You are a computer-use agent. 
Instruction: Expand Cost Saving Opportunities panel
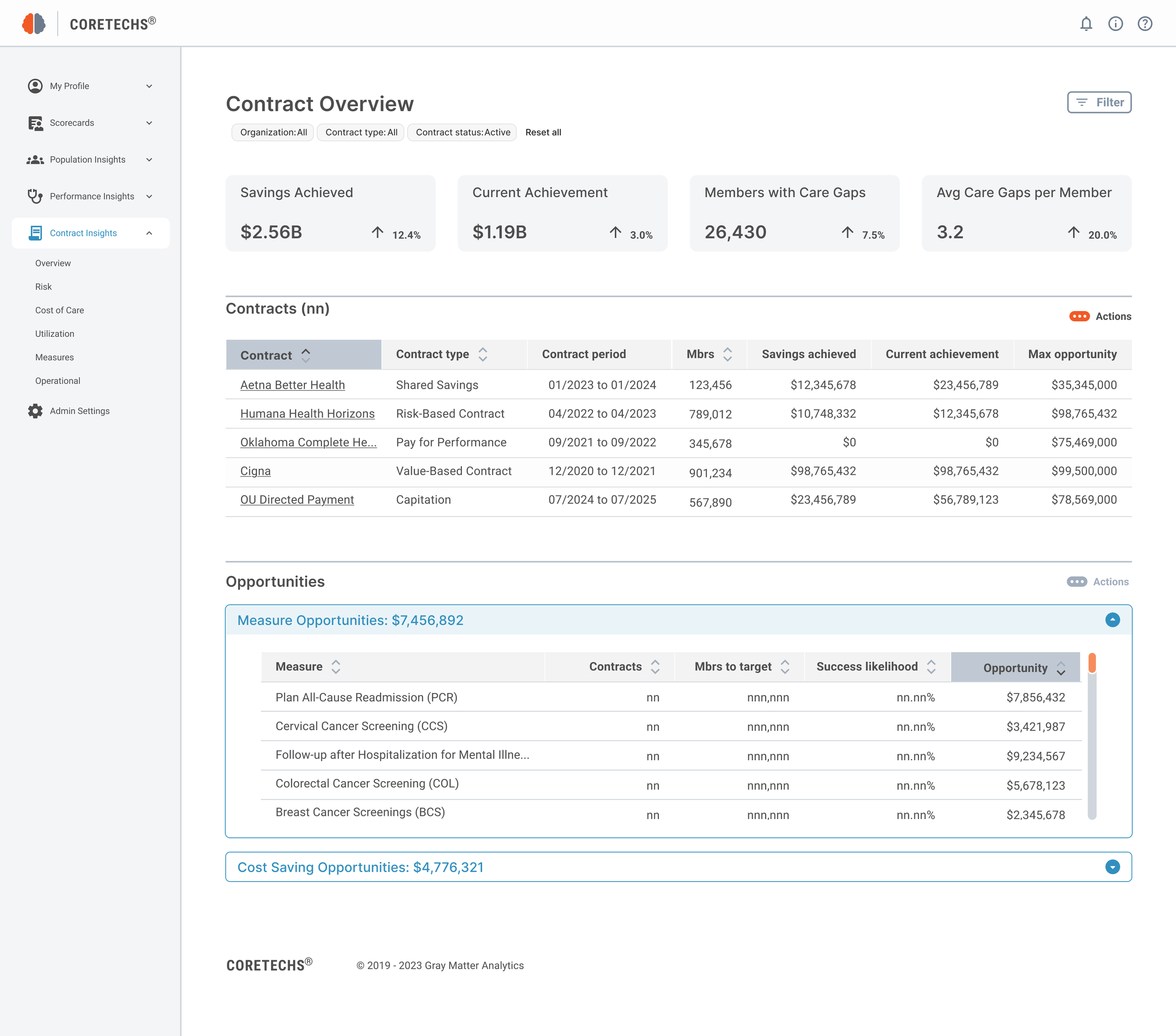click(x=1112, y=868)
